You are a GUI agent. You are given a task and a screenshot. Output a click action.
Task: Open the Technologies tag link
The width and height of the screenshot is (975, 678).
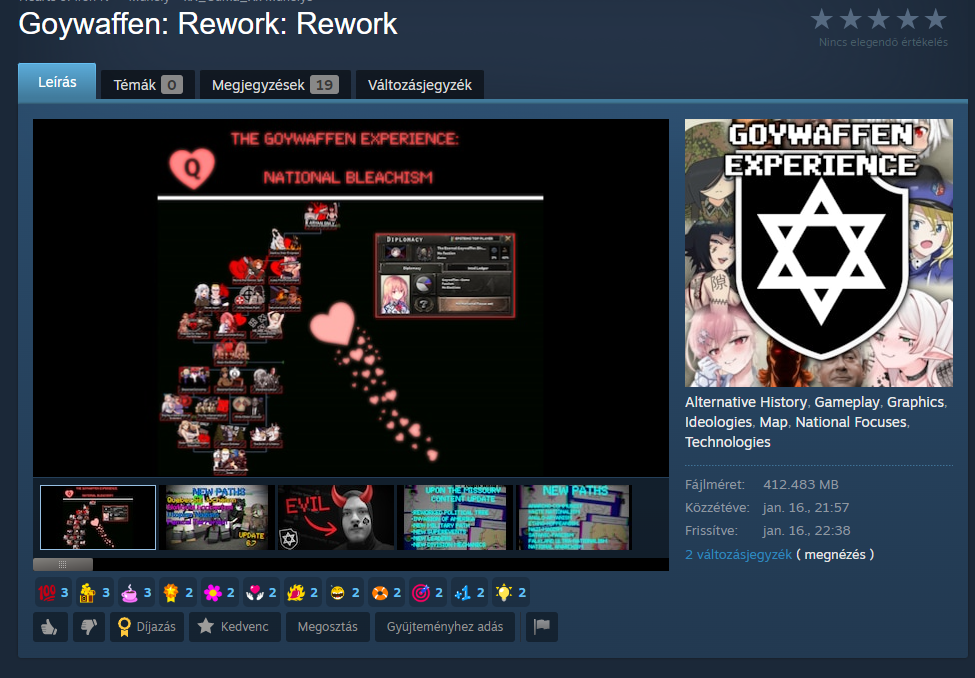728,442
